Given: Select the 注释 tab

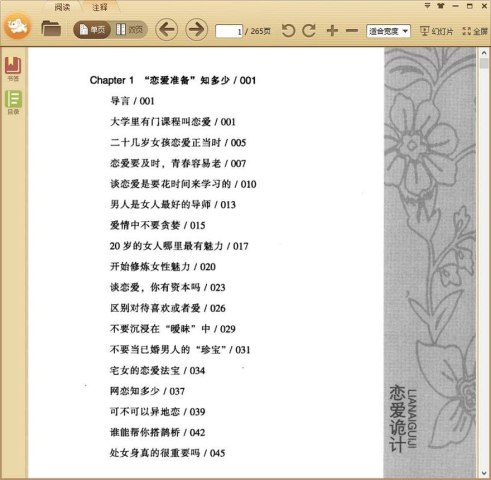Looking at the screenshot, I should point(100,7).
